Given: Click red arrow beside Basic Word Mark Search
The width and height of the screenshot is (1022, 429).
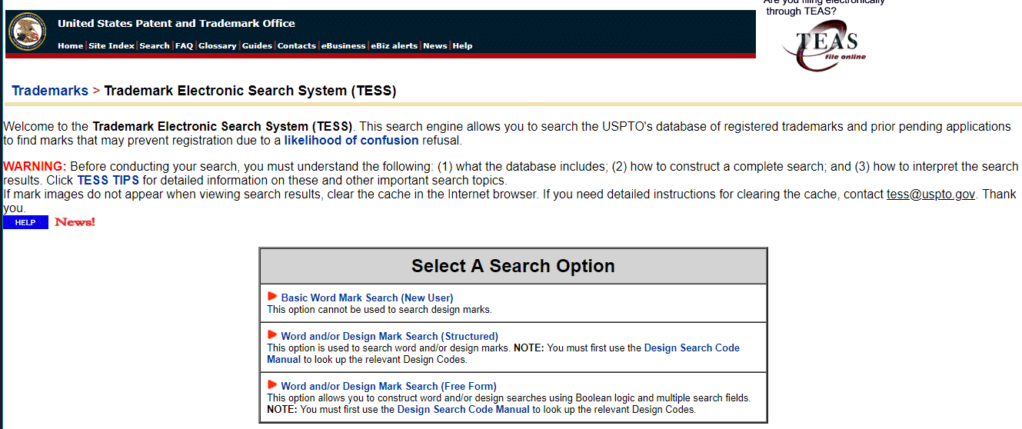Looking at the screenshot, I should coord(272,297).
